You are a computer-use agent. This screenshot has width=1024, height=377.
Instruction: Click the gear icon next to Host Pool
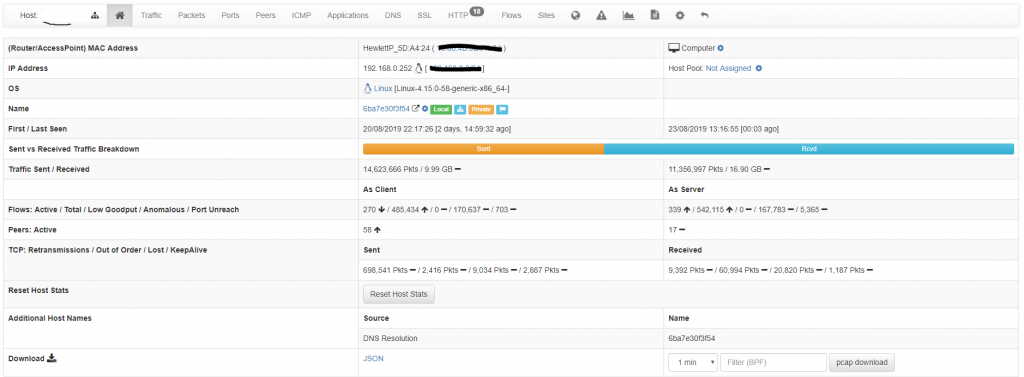pos(759,68)
